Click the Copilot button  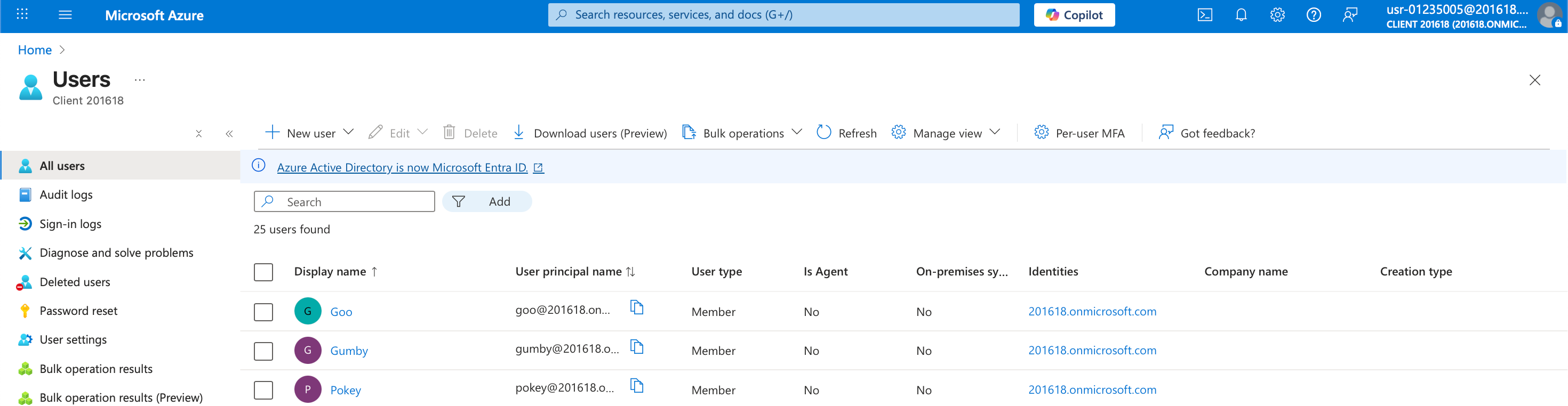click(1074, 15)
